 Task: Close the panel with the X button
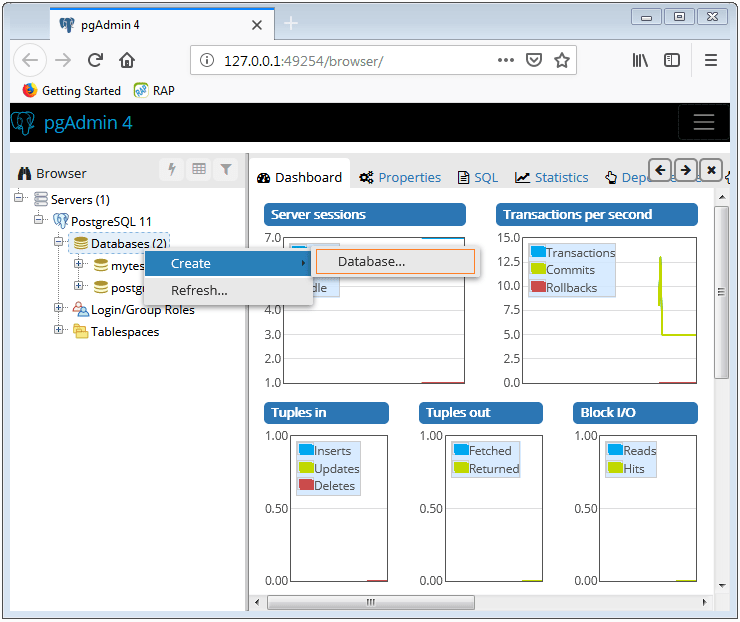(711, 170)
